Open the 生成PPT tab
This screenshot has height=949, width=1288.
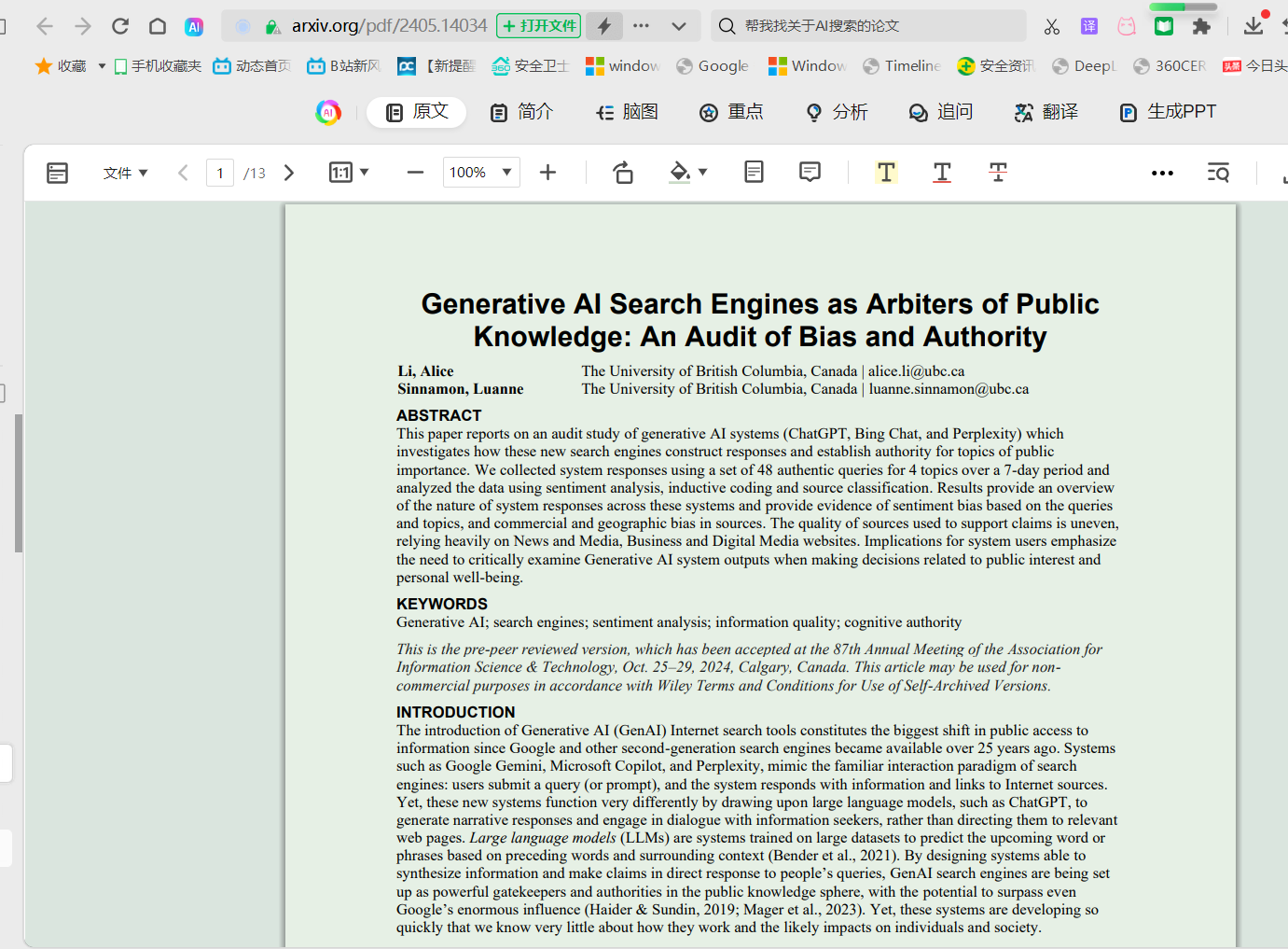1168,112
